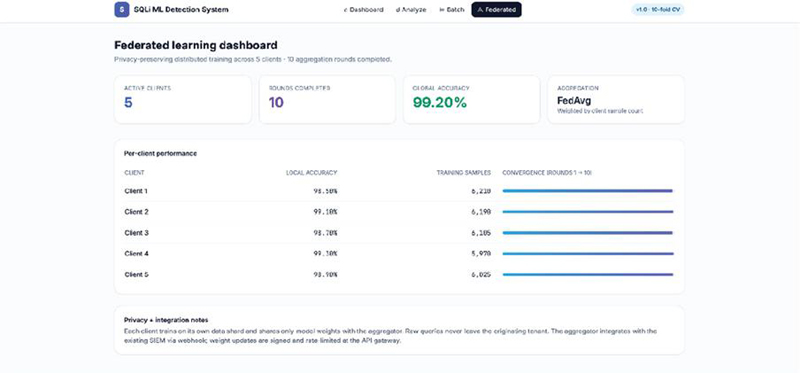Viewport: 800px width, 373px height.
Task: Click the SQLi ML Detection System title
Action: point(181,10)
